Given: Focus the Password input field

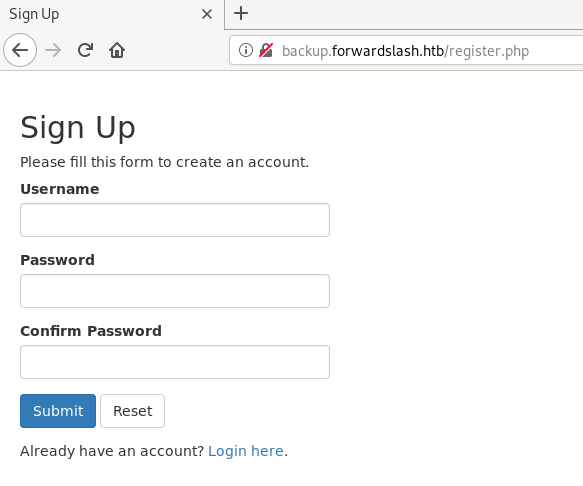Looking at the screenshot, I should click(175, 291).
